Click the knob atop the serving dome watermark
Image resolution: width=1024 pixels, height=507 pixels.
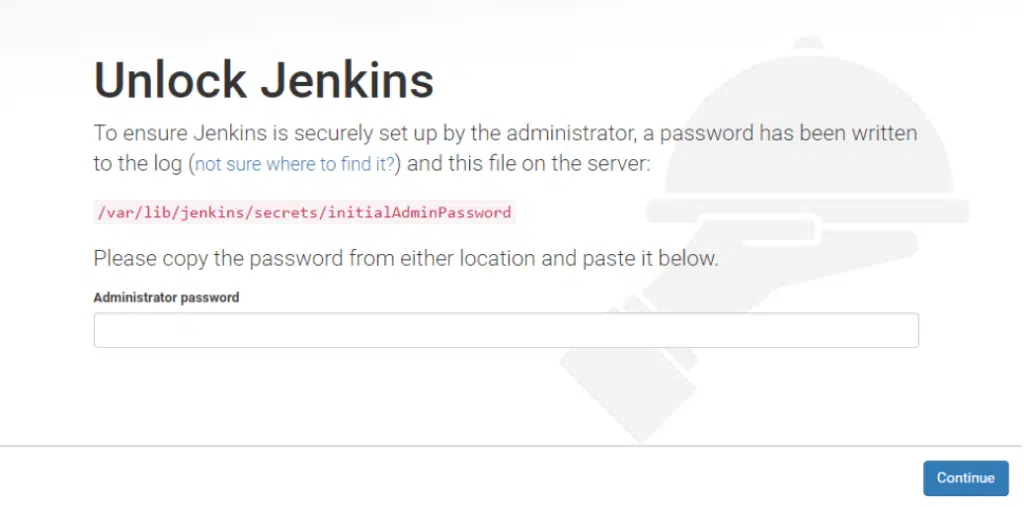(x=808, y=44)
